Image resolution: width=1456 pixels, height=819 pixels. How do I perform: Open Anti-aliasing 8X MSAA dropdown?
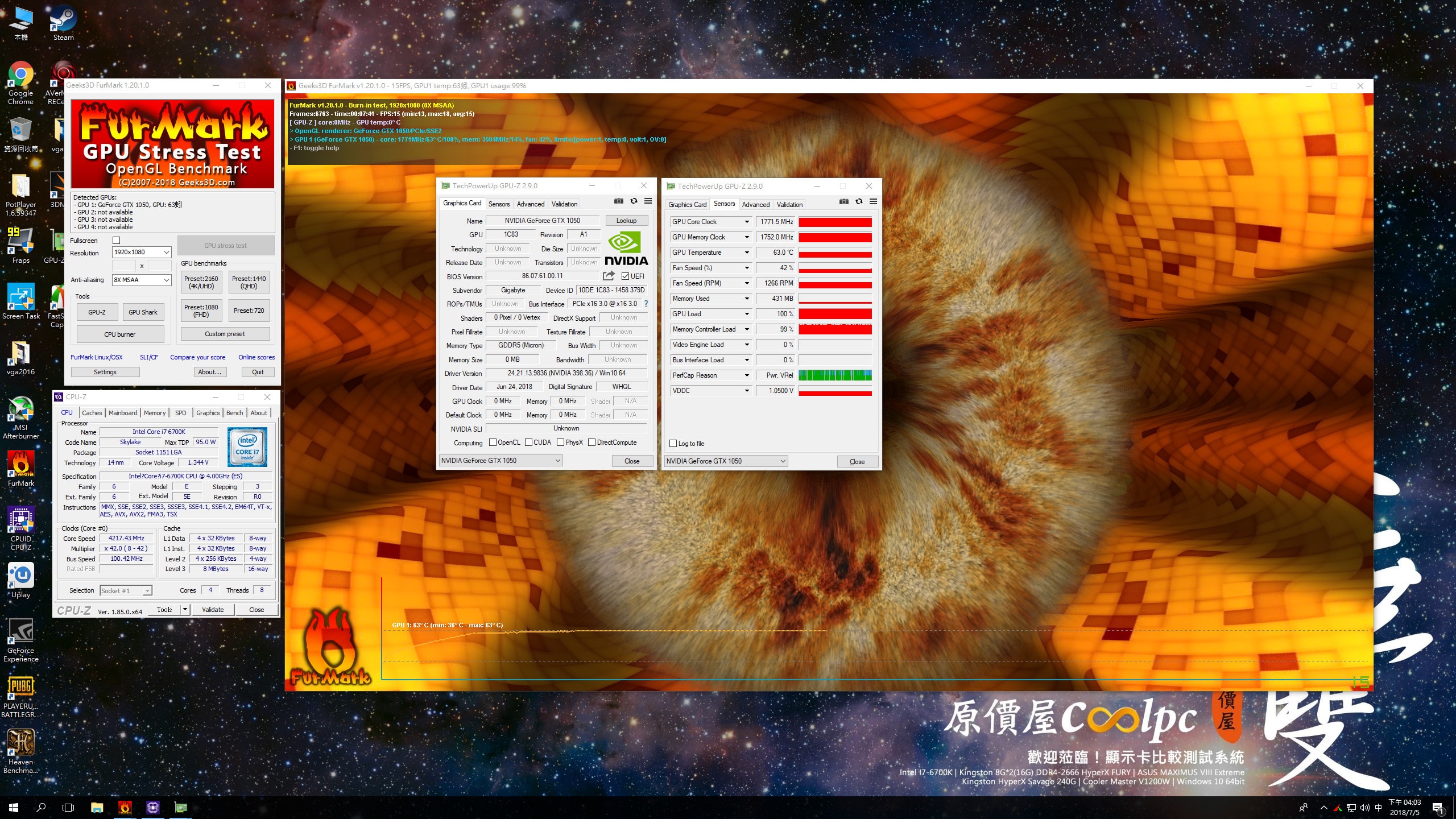pos(142,280)
